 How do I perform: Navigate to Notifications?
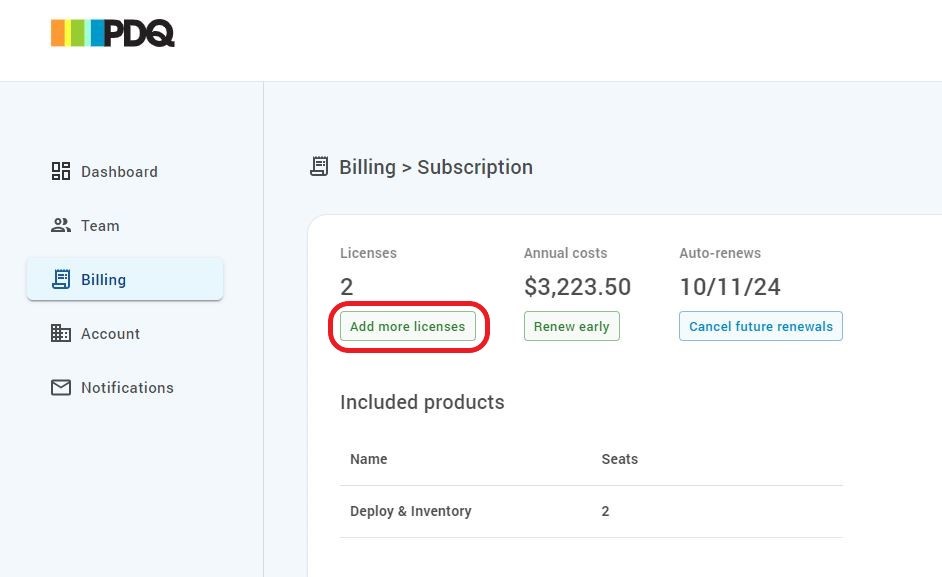click(125, 388)
